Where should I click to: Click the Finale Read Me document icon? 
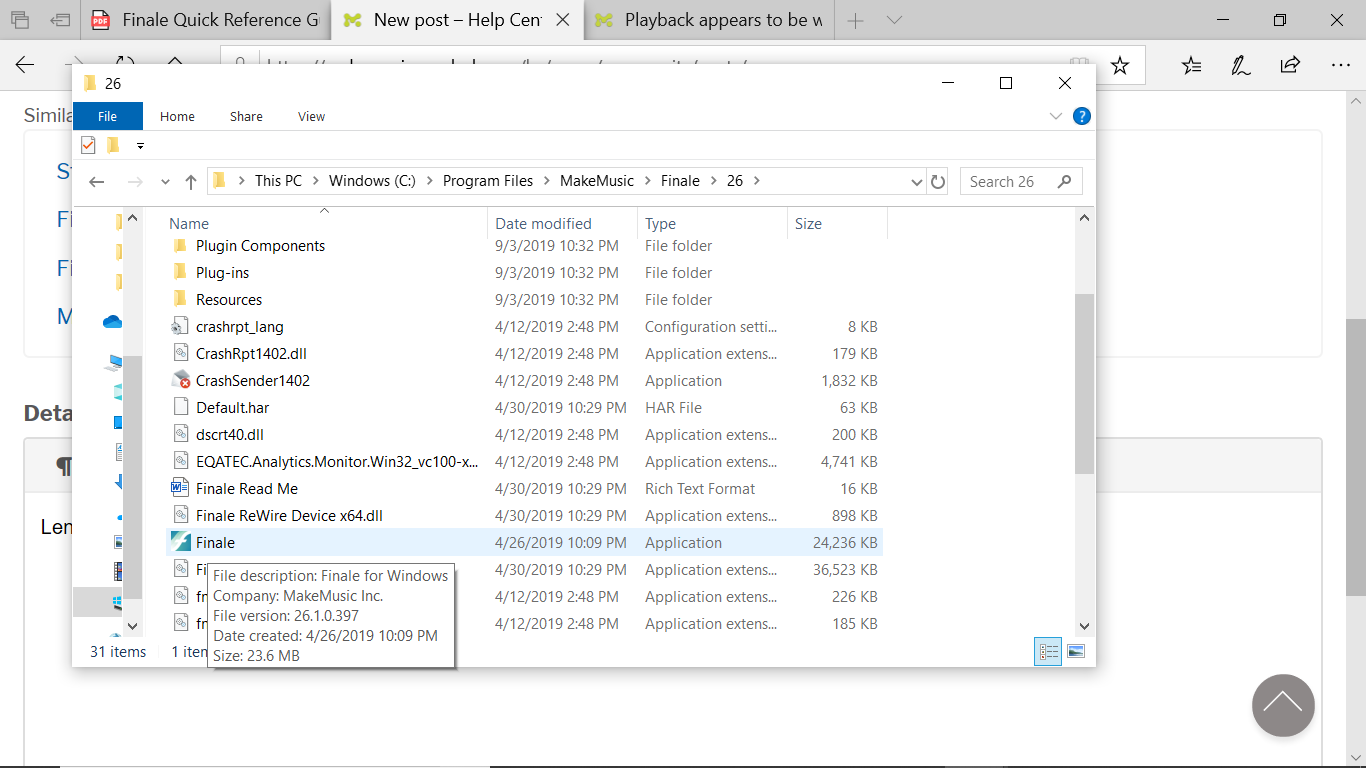pos(181,489)
